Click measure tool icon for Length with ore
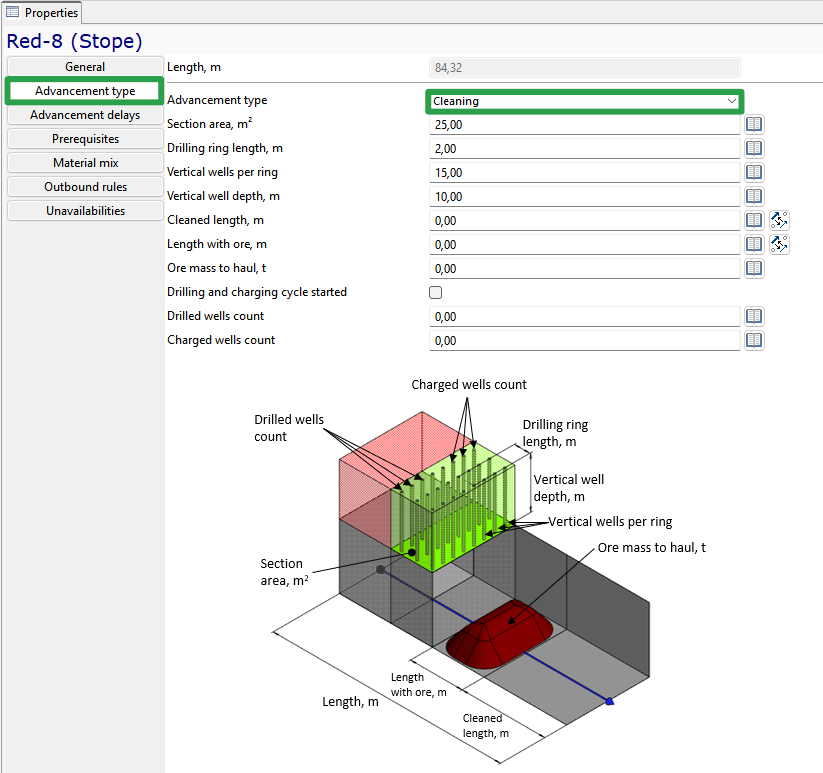 [779, 245]
